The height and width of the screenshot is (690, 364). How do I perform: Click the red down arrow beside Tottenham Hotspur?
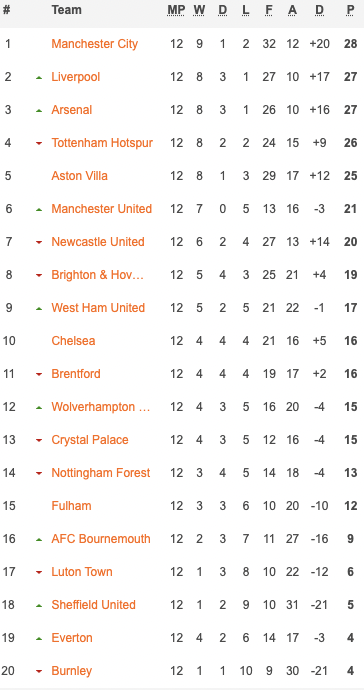coord(39,143)
